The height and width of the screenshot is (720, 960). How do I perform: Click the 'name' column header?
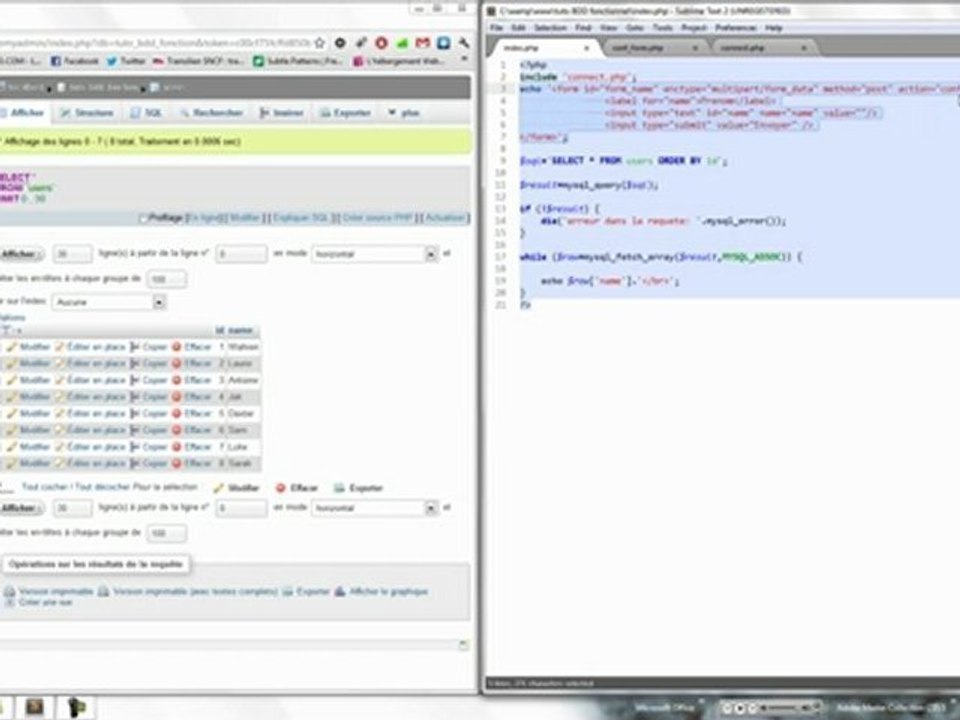pos(241,331)
